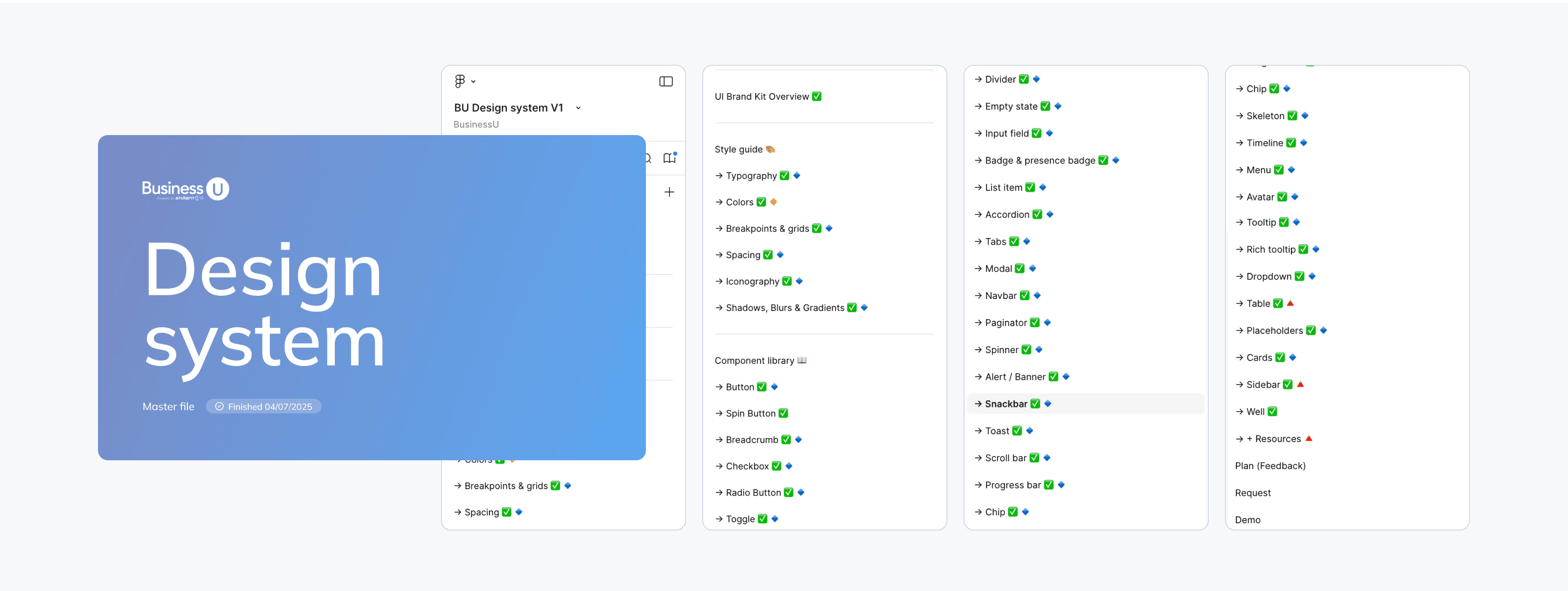Select the Progress bar page
The height and width of the screenshot is (591, 1568).
1019,485
